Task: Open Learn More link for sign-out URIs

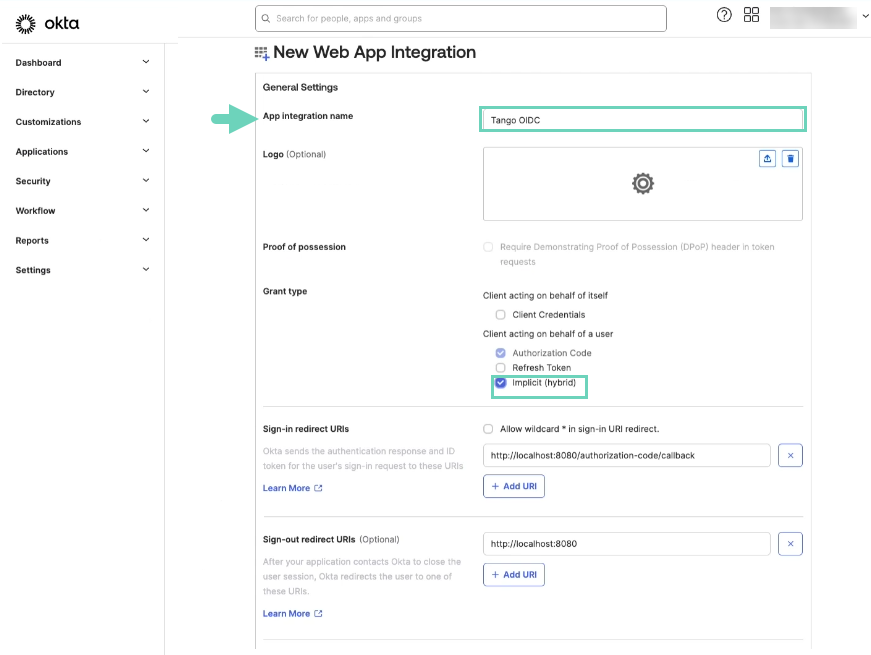Action: click(x=292, y=614)
